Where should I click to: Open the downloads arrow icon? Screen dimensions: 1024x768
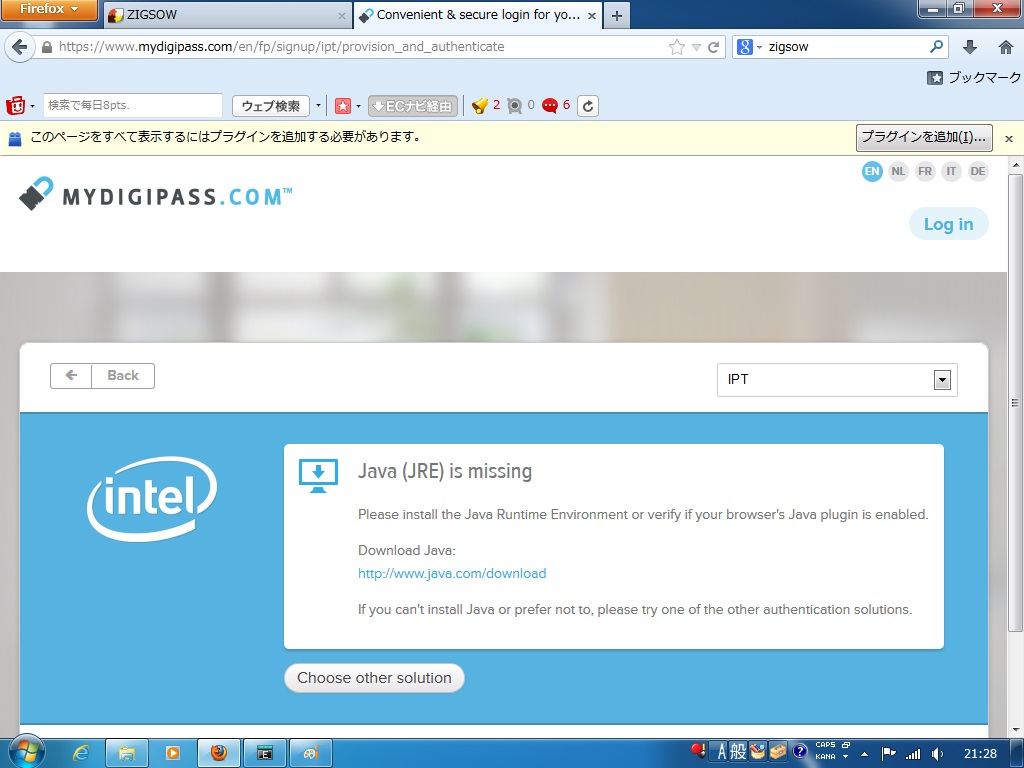tap(970, 46)
